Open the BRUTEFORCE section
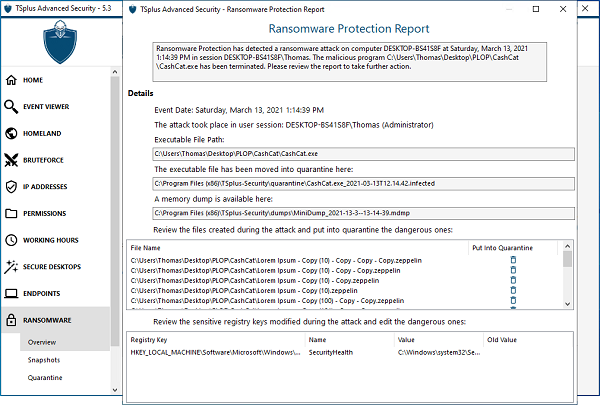The height and width of the screenshot is (405, 600). click(x=43, y=160)
